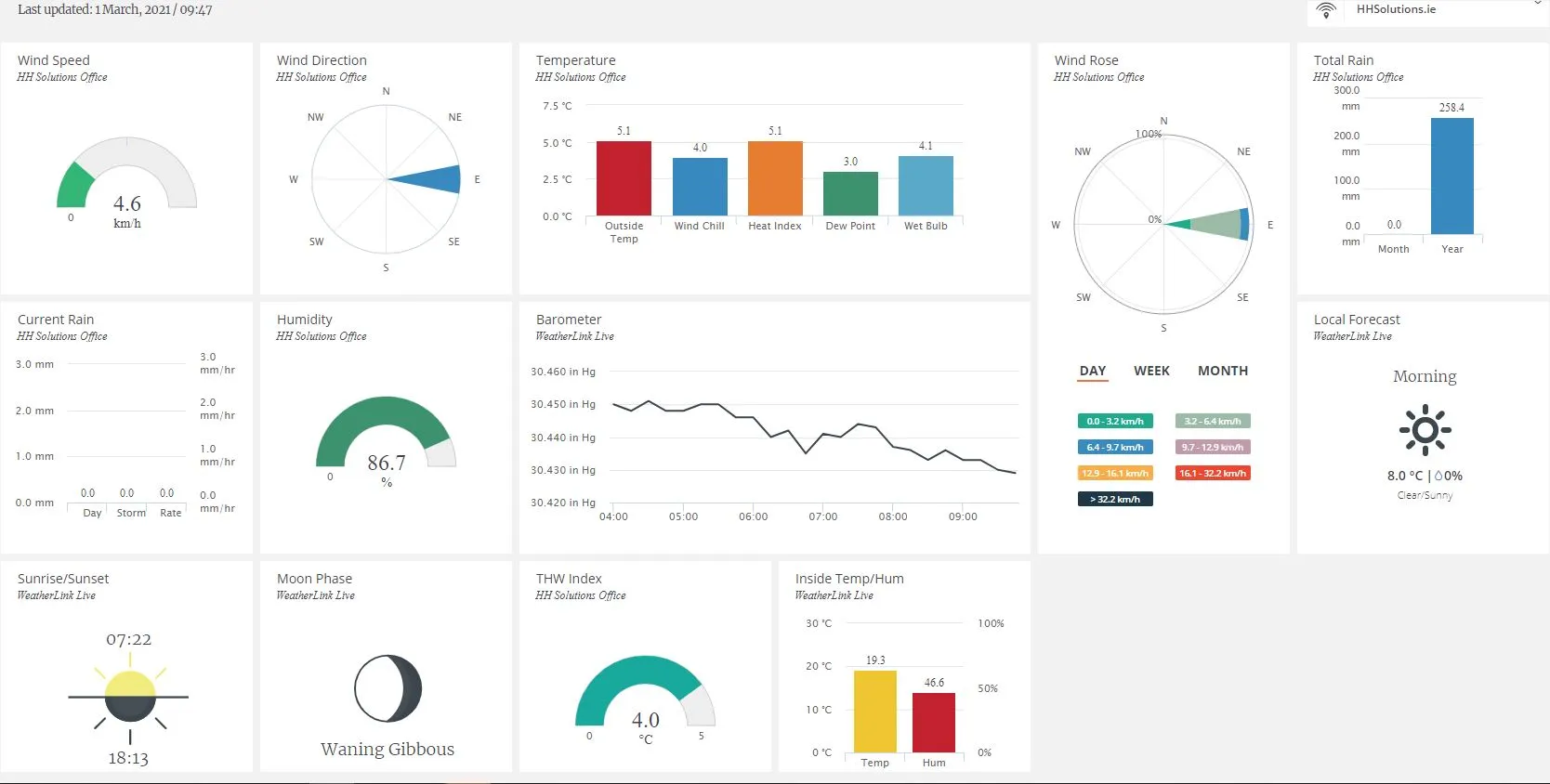Viewport: 1550px width, 784px height.
Task: Switch wind rose to MONTH tab
Action: tap(1223, 371)
